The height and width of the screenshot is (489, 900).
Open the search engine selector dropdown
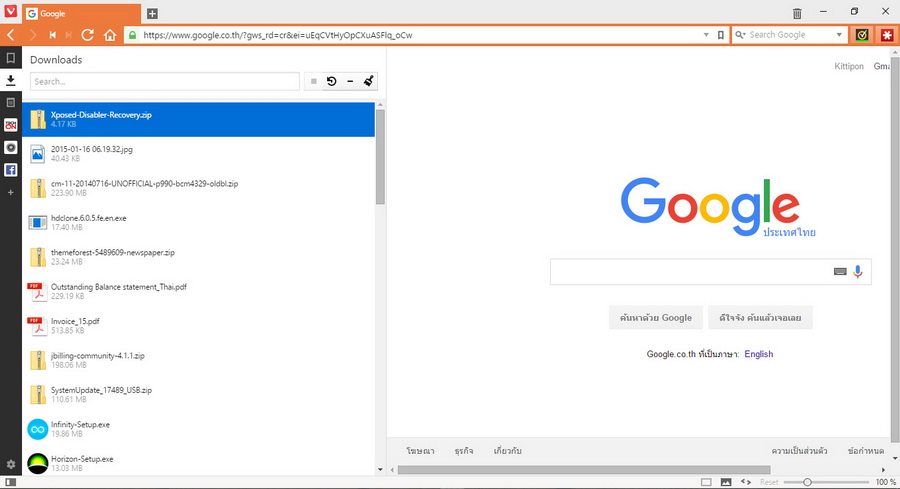[740, 35]
